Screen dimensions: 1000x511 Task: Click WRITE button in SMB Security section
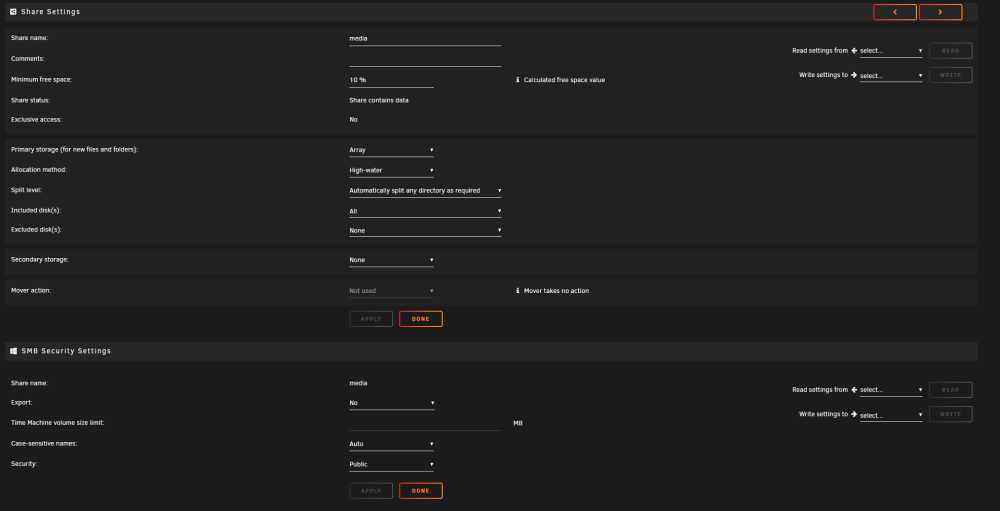[x=950, y=414]
